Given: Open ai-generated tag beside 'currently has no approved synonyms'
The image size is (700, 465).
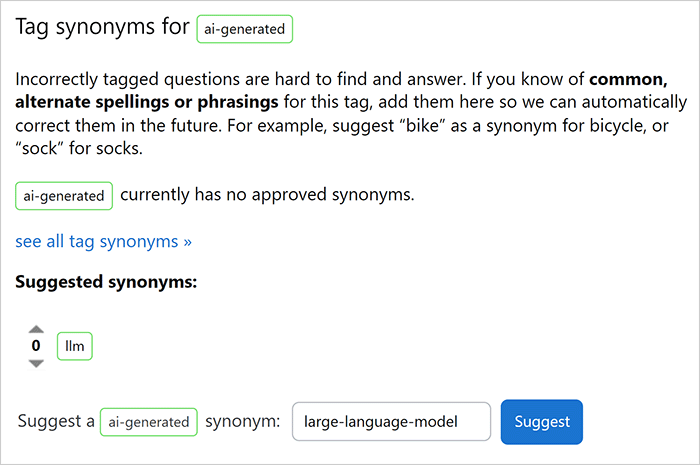Looking at the screenshot, I should pos(64,196).
